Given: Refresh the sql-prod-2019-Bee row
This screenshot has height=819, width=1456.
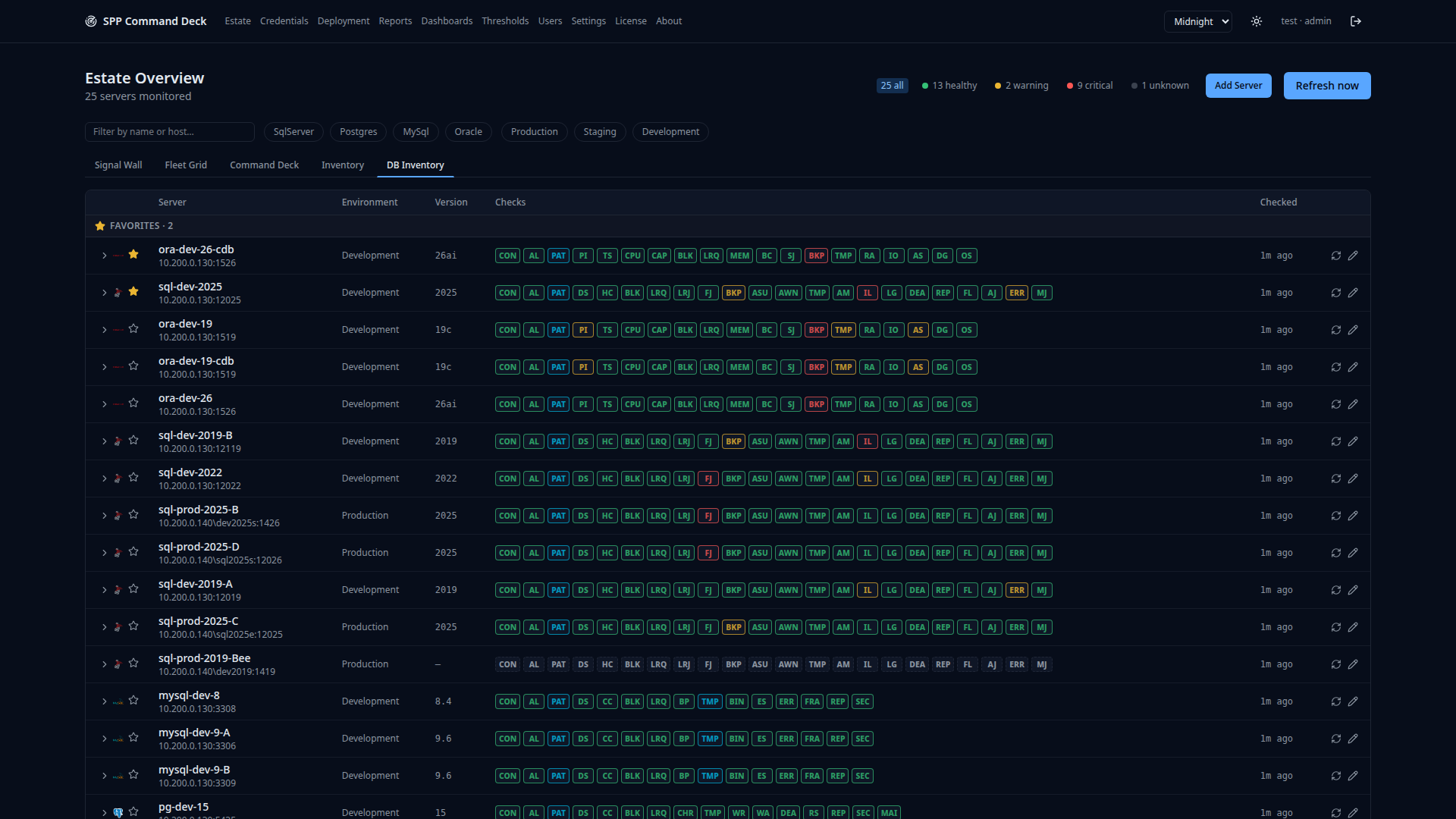Looking at the screenshot, I should pyautogui.click(x=1336, y=664).
